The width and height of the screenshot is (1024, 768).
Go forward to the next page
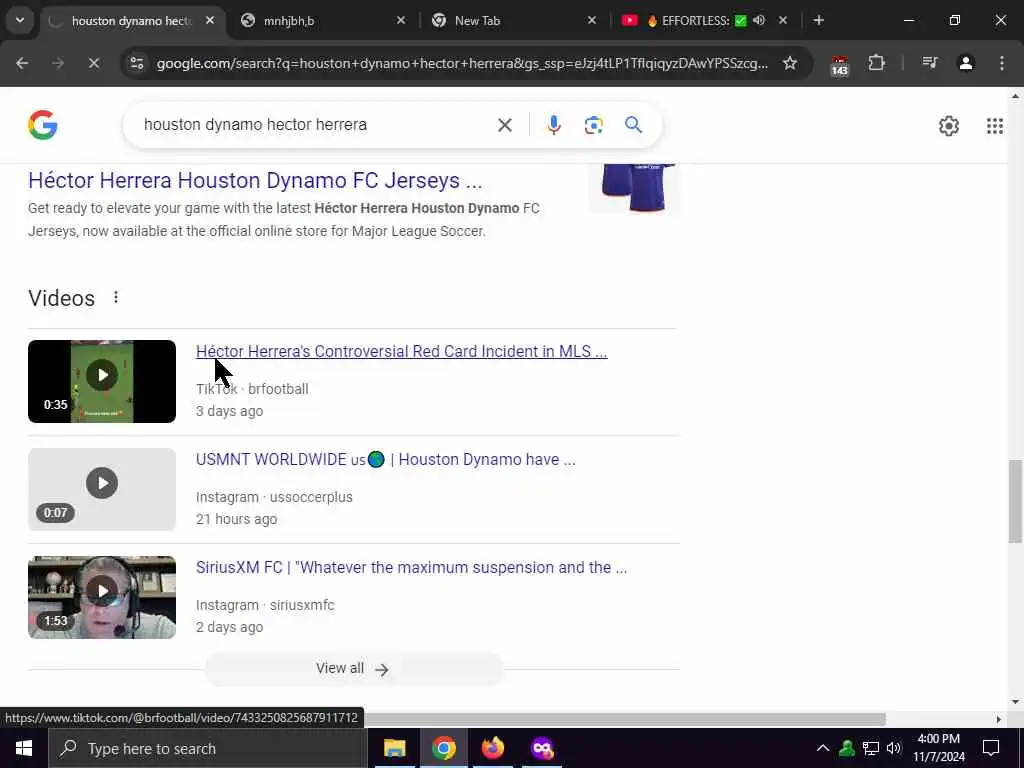click(x=58, y=63)
